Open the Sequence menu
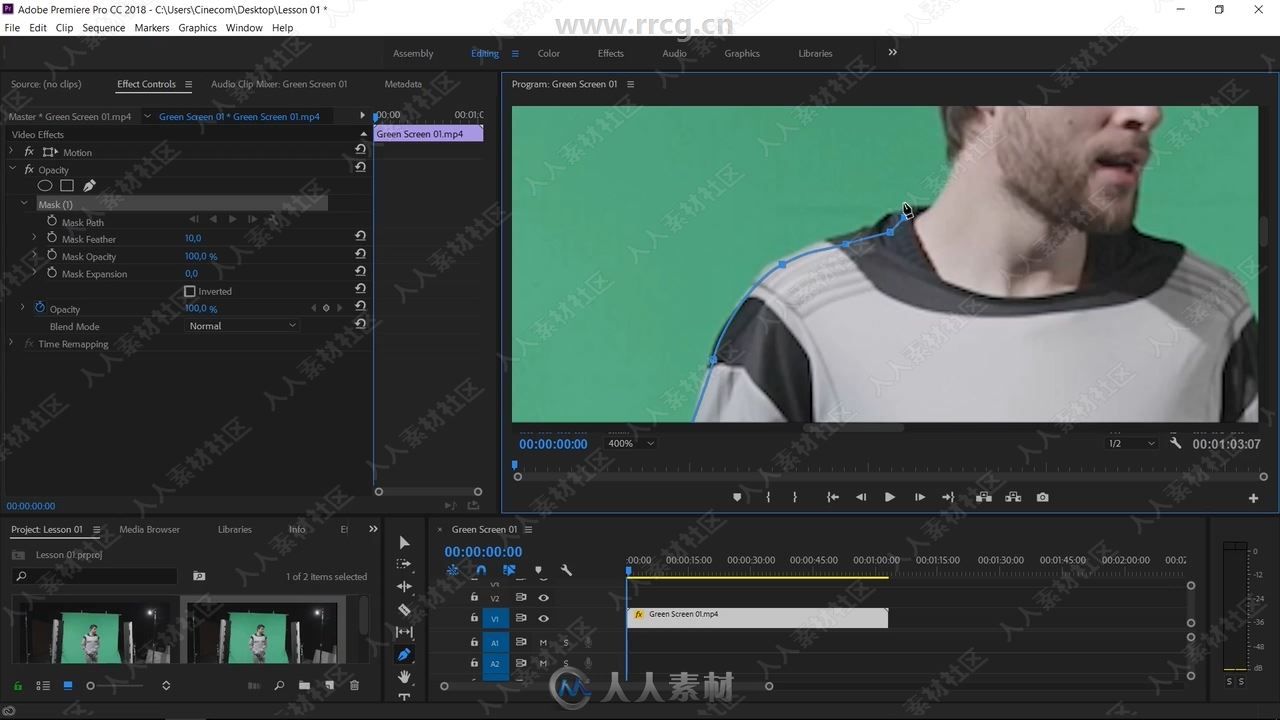Screen dimensions: 1280x720 [103, 28]
